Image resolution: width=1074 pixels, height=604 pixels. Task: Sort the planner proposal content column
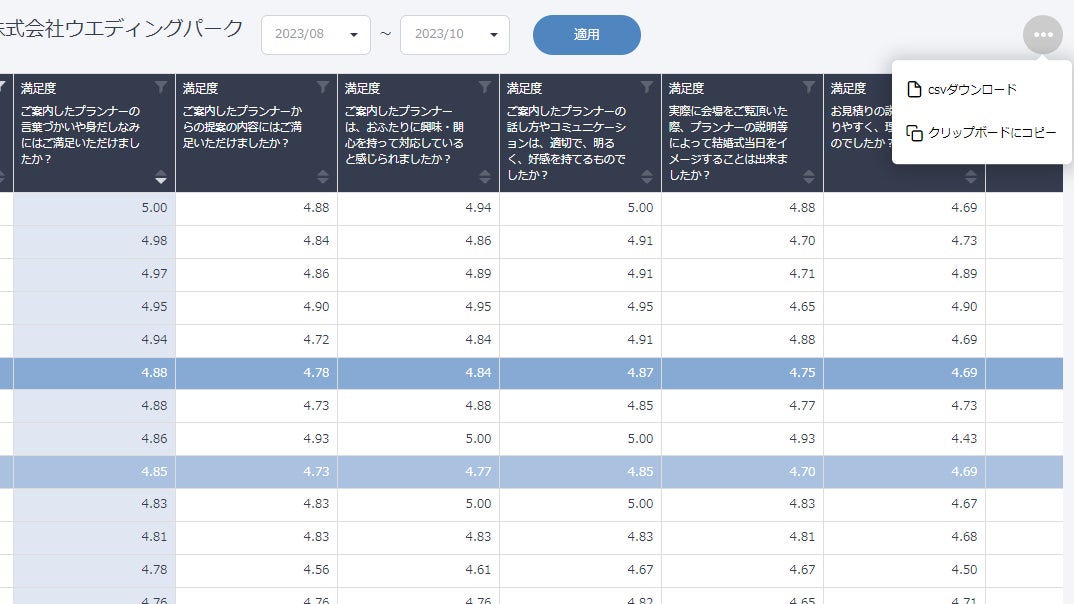tap(322, 177)
